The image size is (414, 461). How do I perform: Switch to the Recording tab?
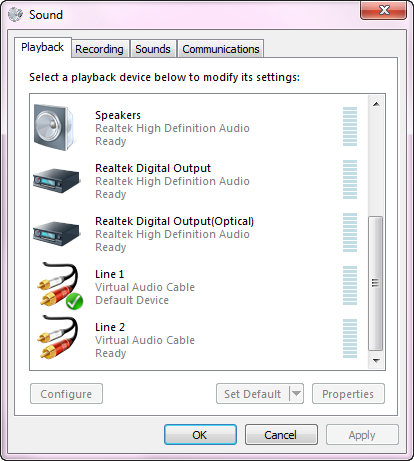click(99, 49)
